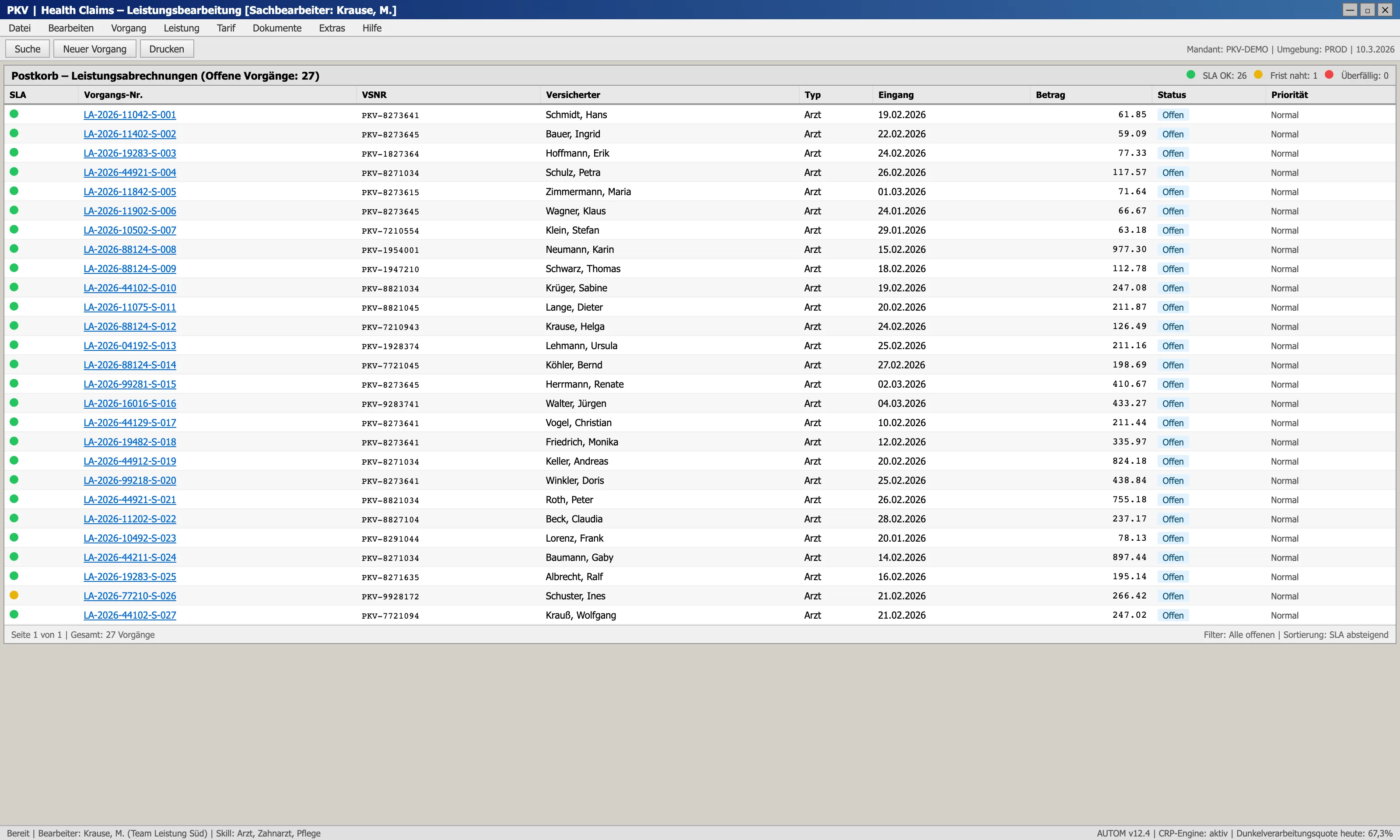
Task: Open claim LA-2026-77210-S-026 link
Action: (129, 596)
